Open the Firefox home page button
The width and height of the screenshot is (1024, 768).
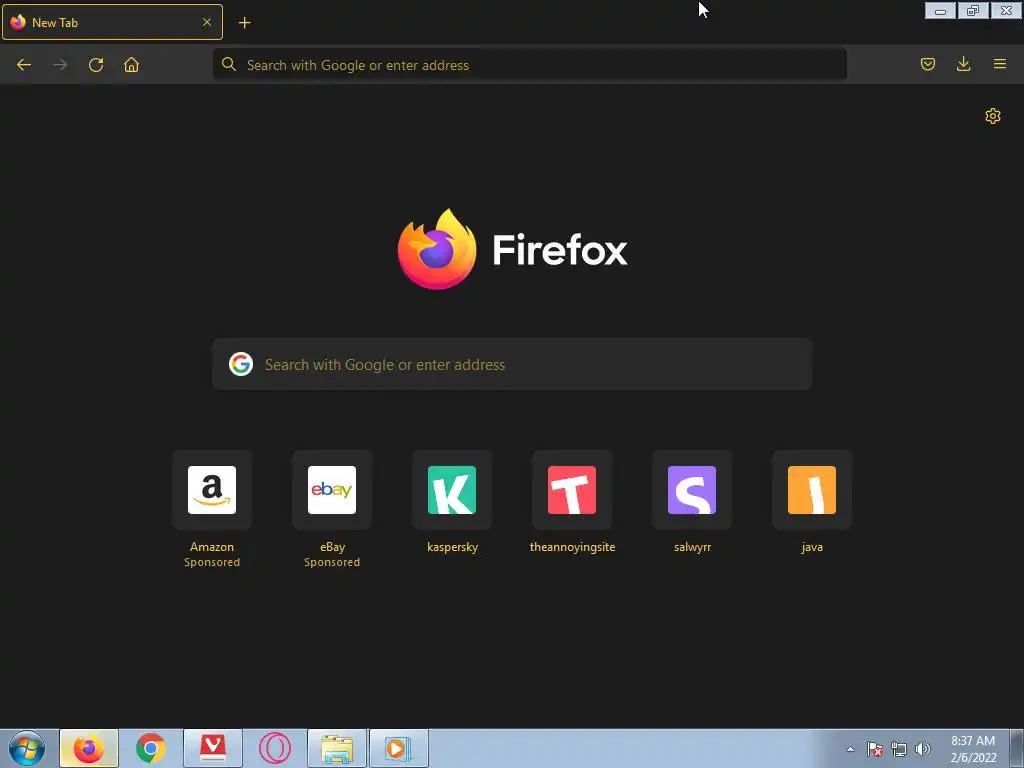click(x=131, y=65)
